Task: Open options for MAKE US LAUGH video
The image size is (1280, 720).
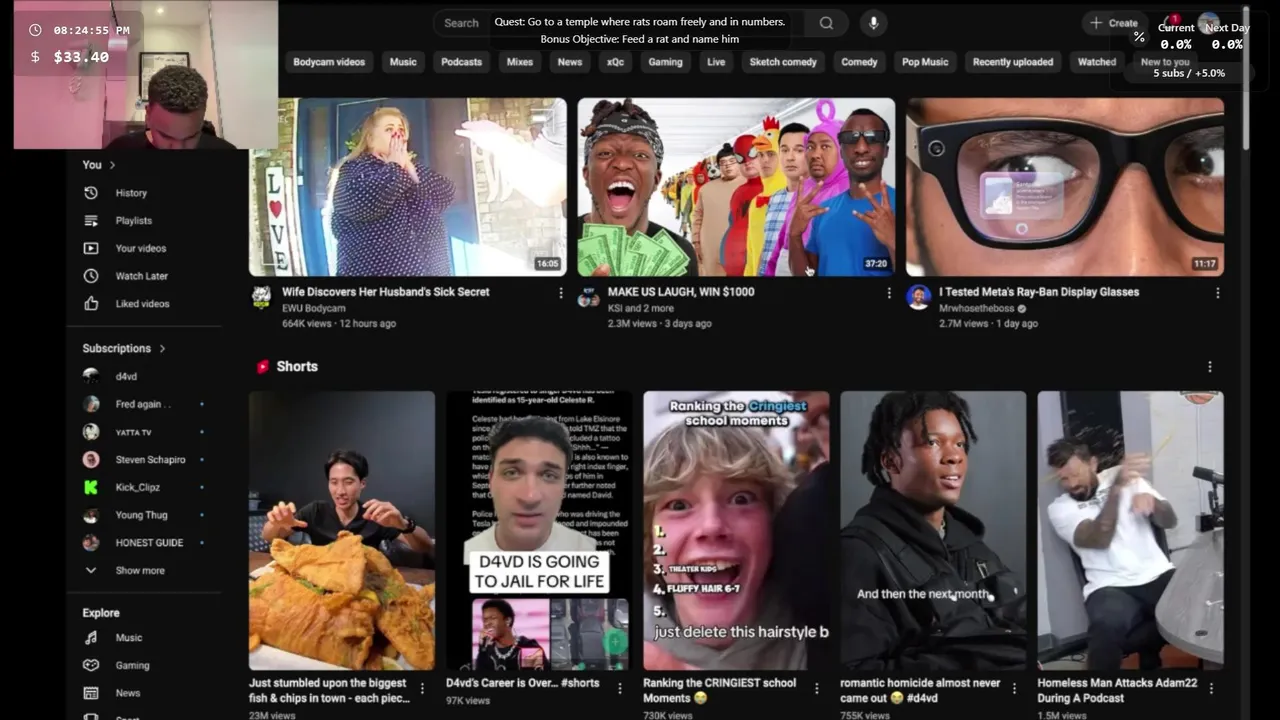Action: click(x=889, y=293)
